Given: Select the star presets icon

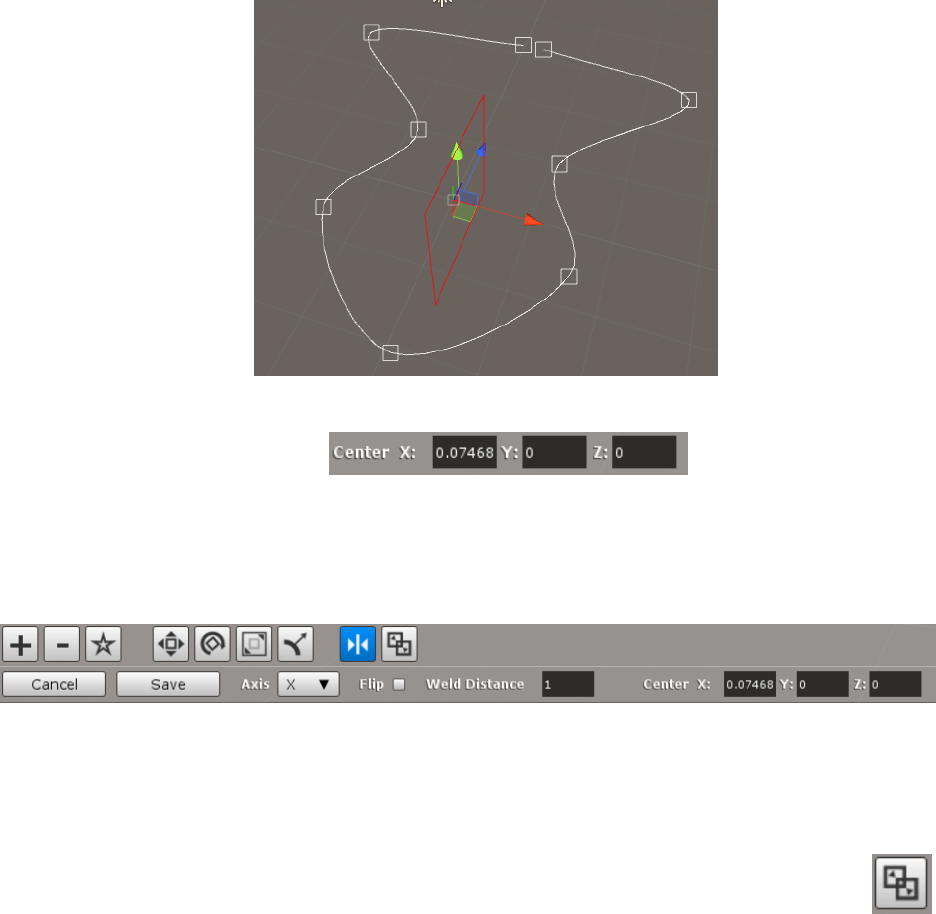Looking at the screenshot, I should (x=103, y=644).
